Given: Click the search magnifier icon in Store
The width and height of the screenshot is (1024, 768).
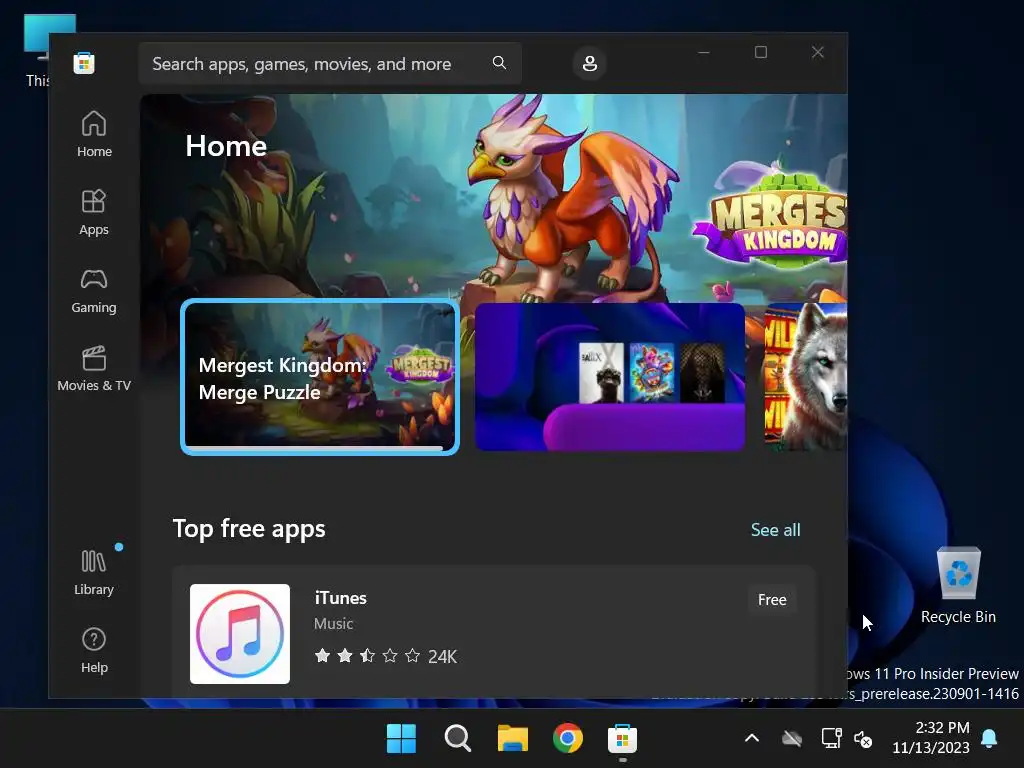Looking at the screenshot, I should coord(500,63).
